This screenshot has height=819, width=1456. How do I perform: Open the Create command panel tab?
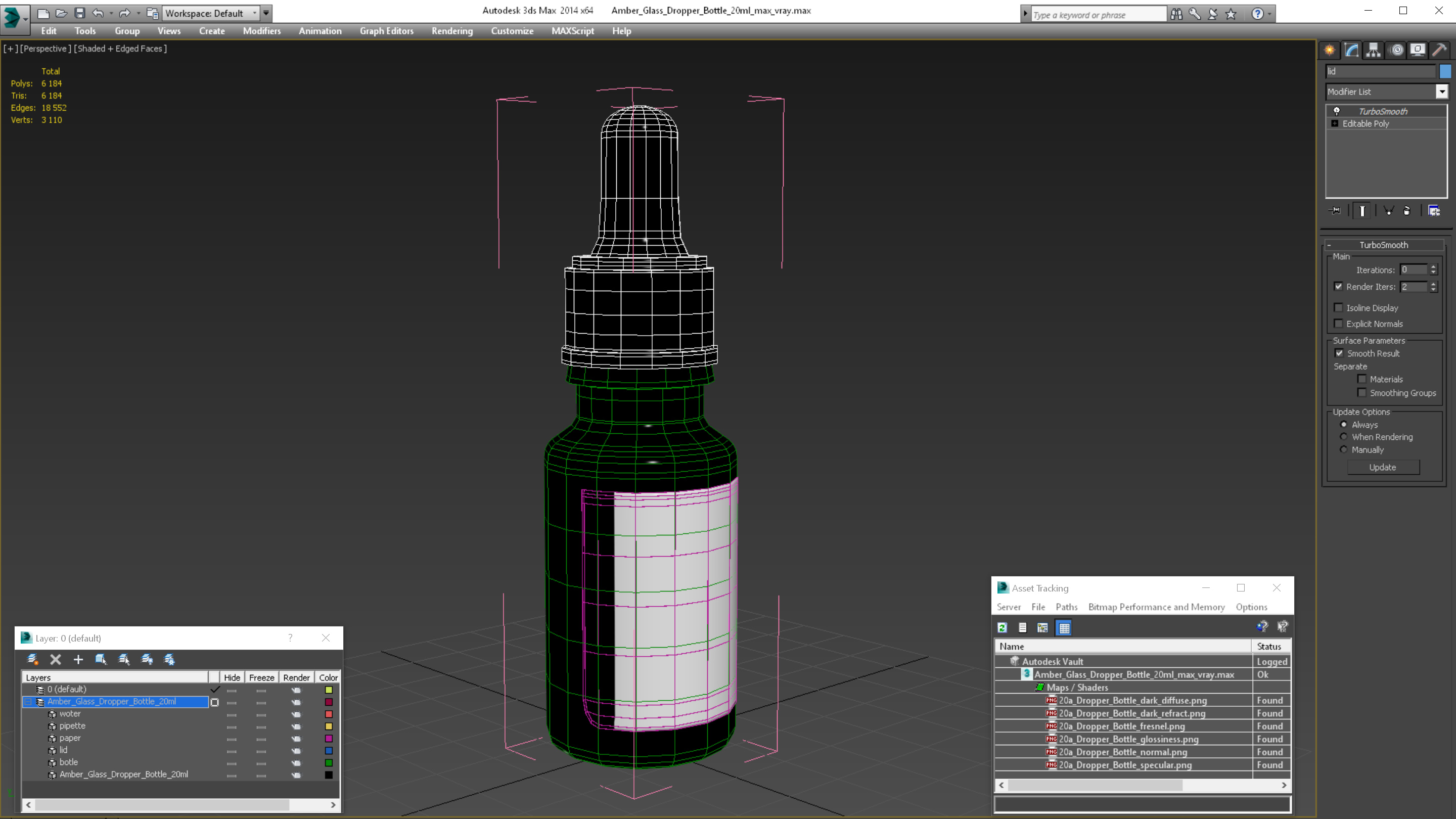pyautogui.click(x=1330, y=51)
